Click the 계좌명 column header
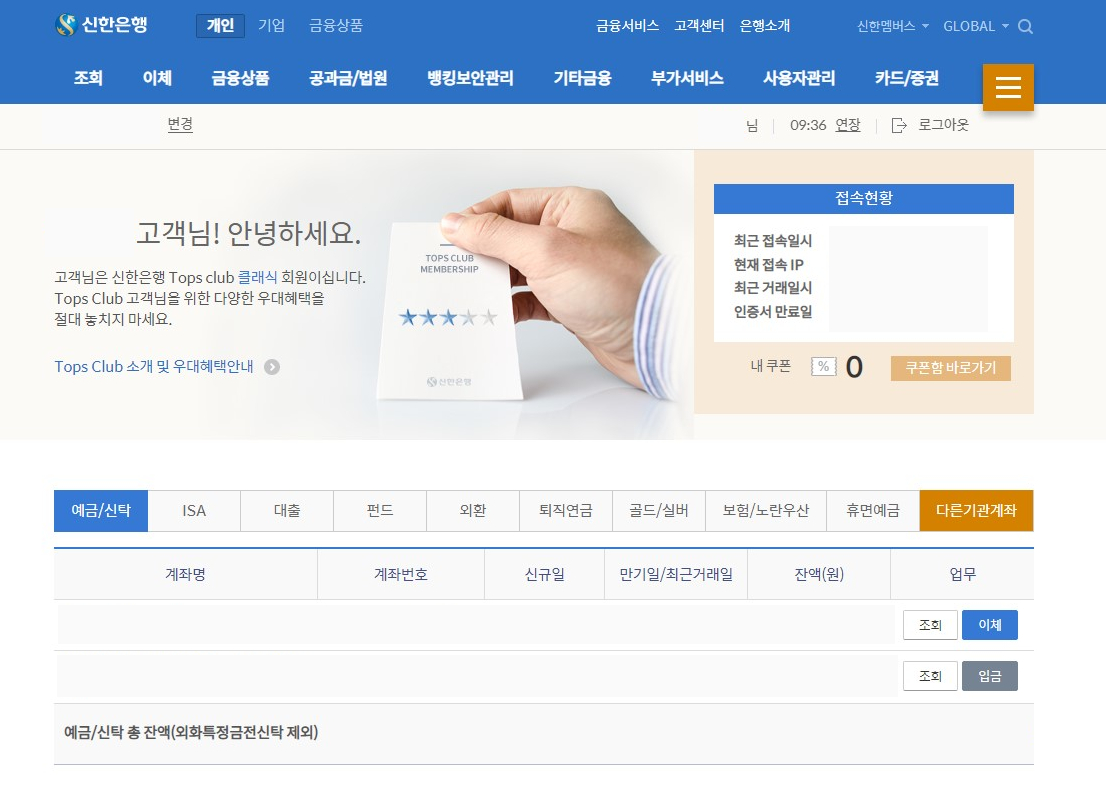1106x790 pixels. (186, 574)
